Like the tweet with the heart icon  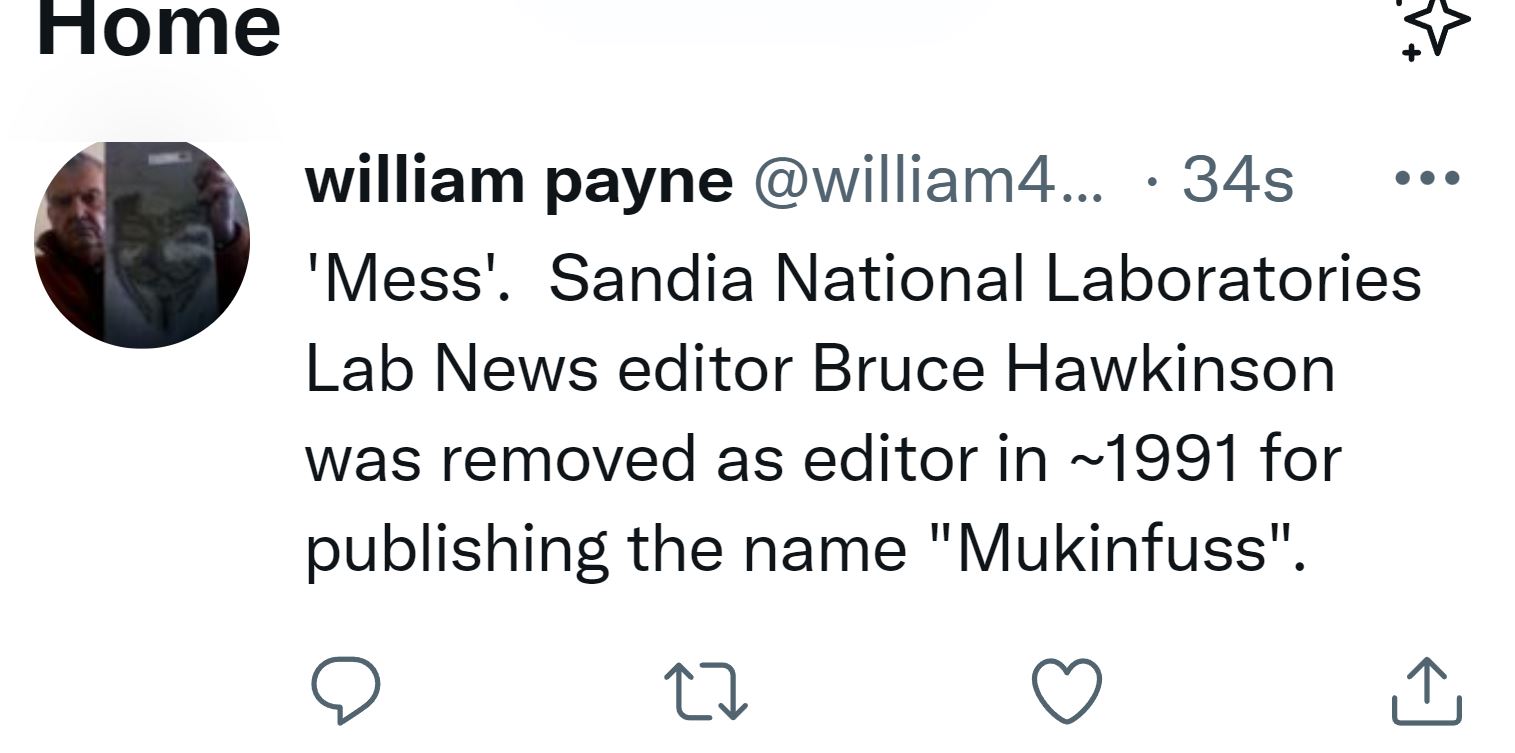tap(1066, 691)
